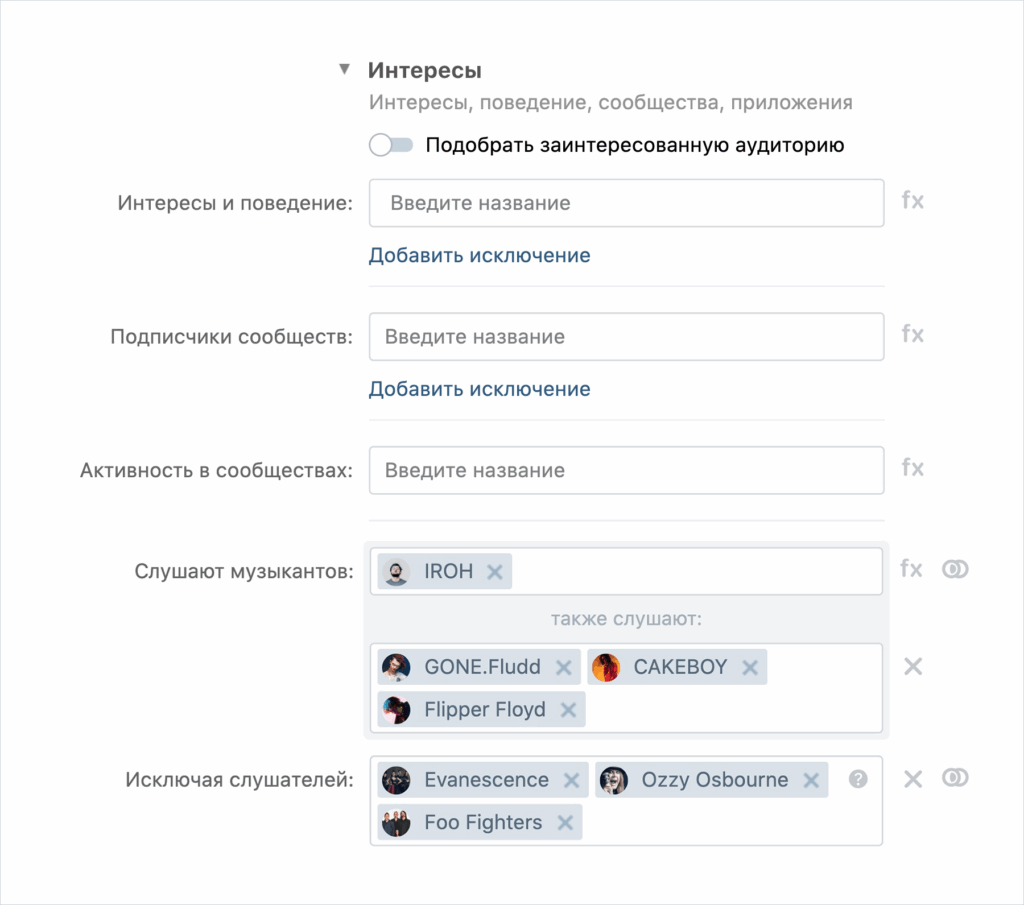
Task: Click the Интересы и поведение input field
Action: pyautogui.click(x=626, y=203)
